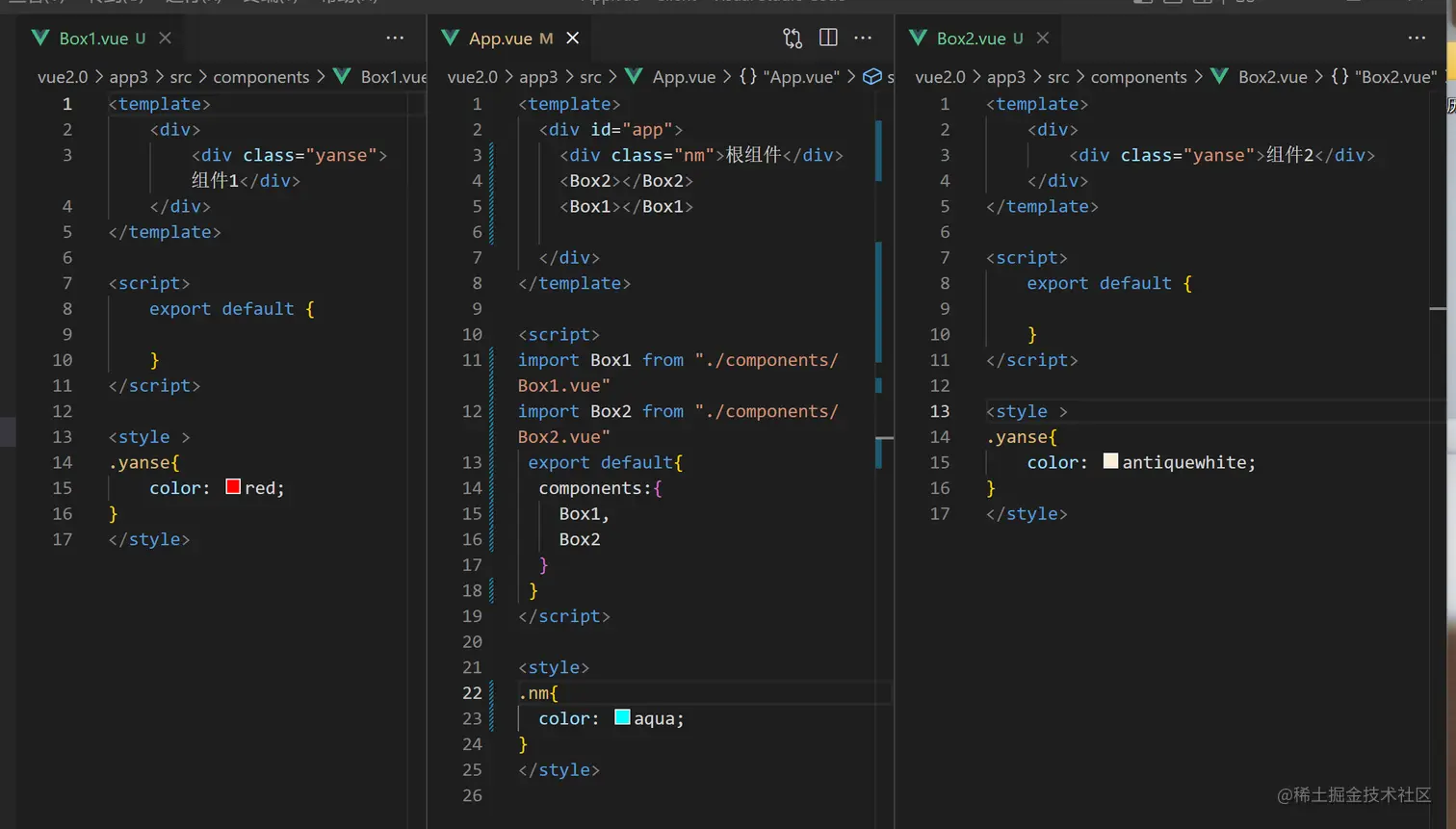
Task: Click '<Box2></Box2>' tag in App.vue
Action: 627,181
